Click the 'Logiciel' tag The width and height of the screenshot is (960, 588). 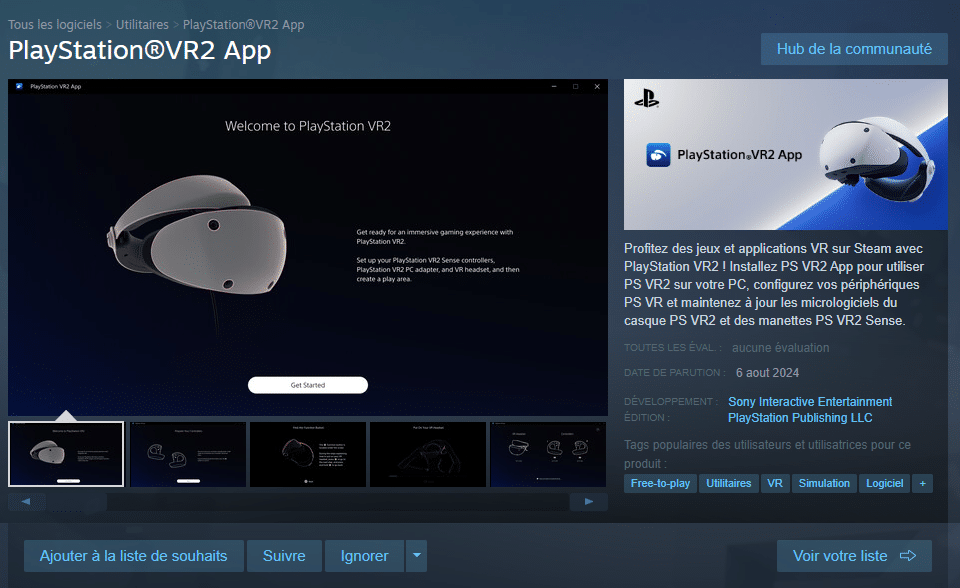point(884,483)
